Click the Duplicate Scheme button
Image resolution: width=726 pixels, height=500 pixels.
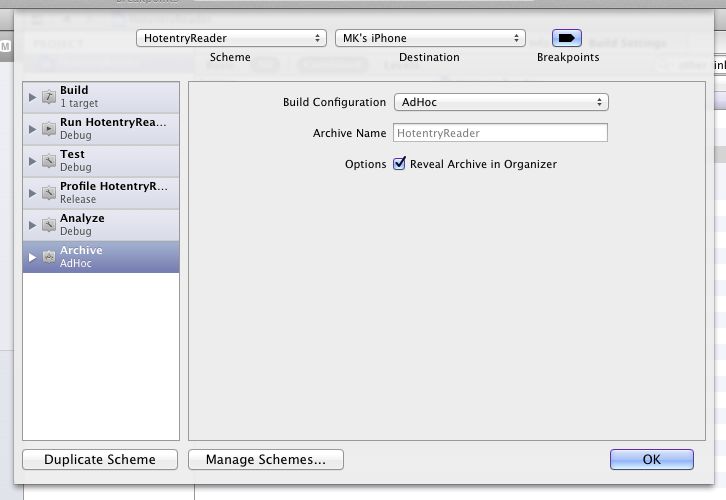click(x=100, y=459)
